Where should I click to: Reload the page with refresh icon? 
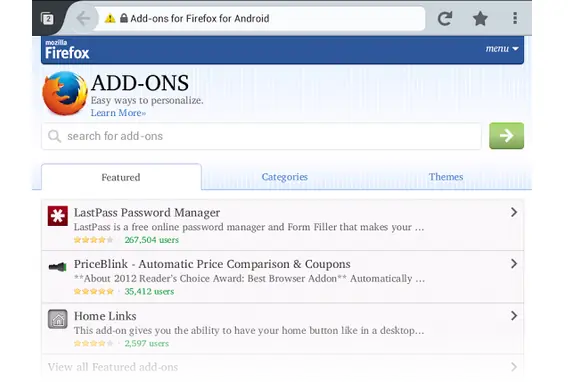pos(445,18)
